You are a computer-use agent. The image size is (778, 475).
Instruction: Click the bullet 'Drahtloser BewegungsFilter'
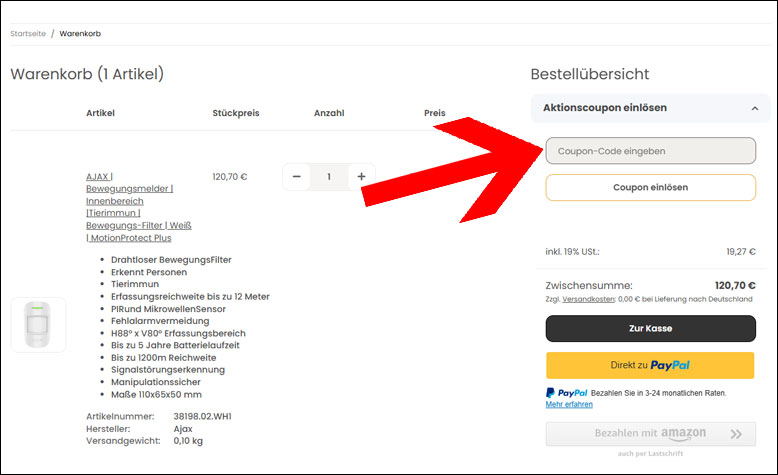point(171,260)
